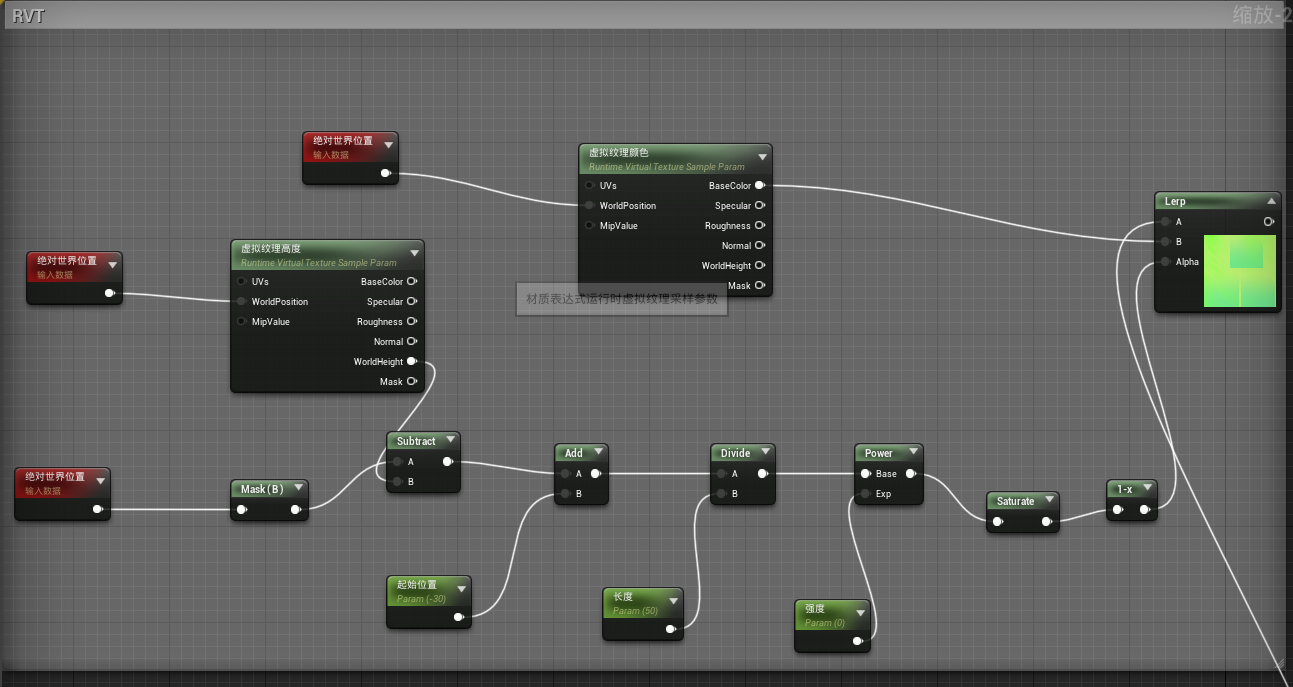Click the Alpha input pin of Lerp
Image resolution: width=1293 pixels, height=687 pixels.
click(x=1166, y=261)
